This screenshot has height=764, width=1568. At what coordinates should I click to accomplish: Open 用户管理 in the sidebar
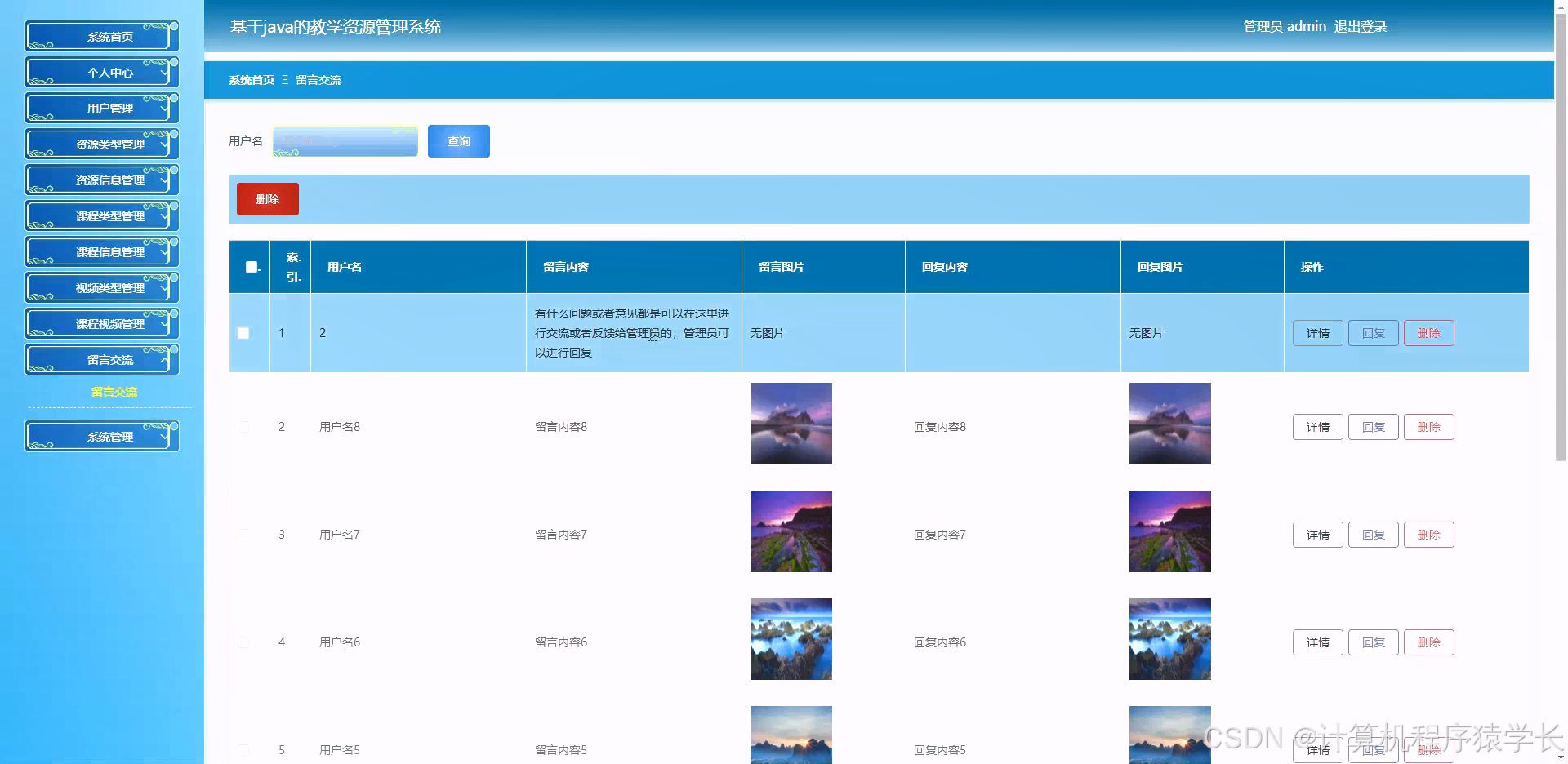pyautogui.click(x=101, y=108)
